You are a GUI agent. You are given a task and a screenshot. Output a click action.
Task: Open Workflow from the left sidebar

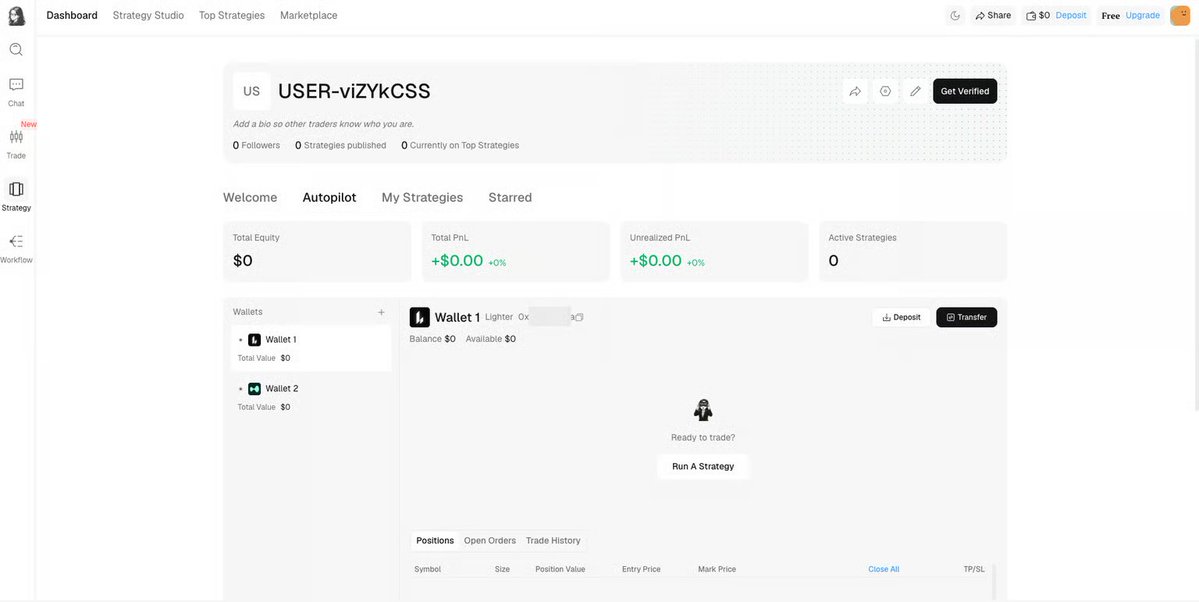tap(16, 248)
